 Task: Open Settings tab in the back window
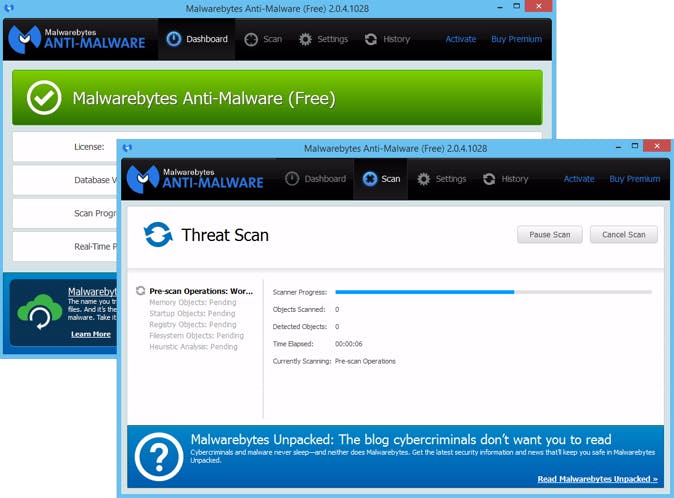pyautogui.click(x=323, y=39)
